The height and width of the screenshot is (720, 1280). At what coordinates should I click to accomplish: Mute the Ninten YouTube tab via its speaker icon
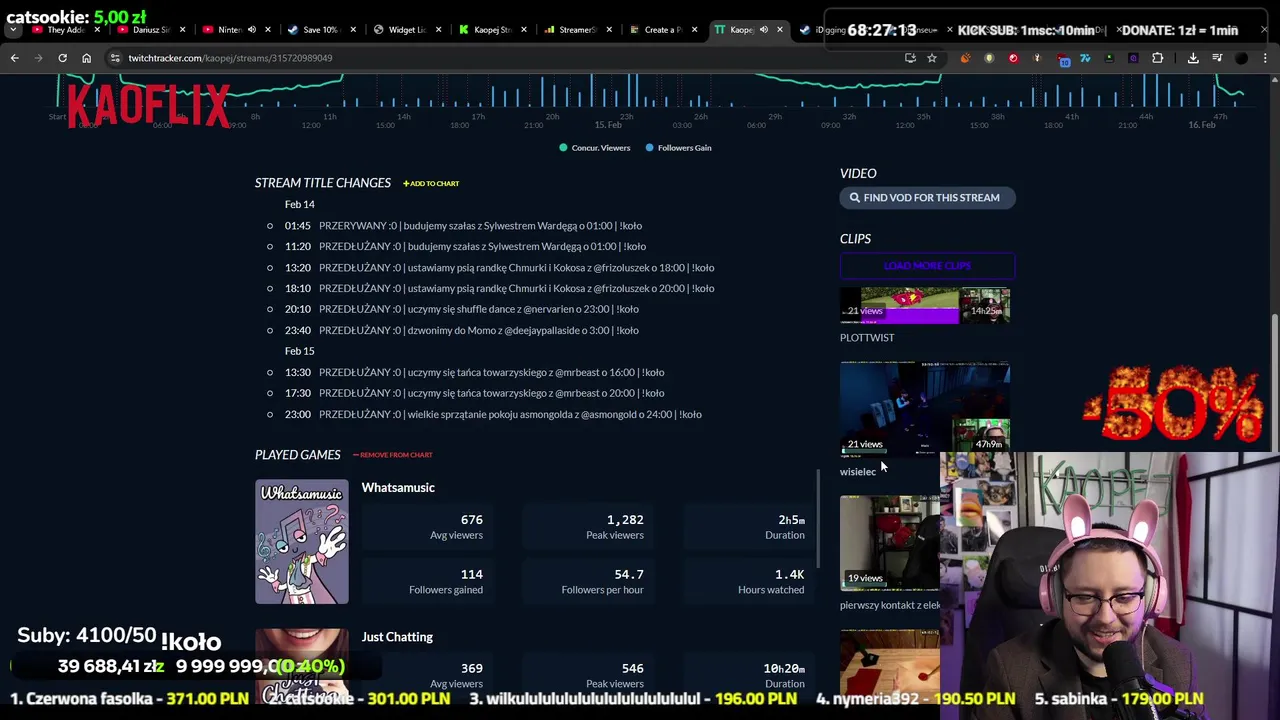pos(251,30)
